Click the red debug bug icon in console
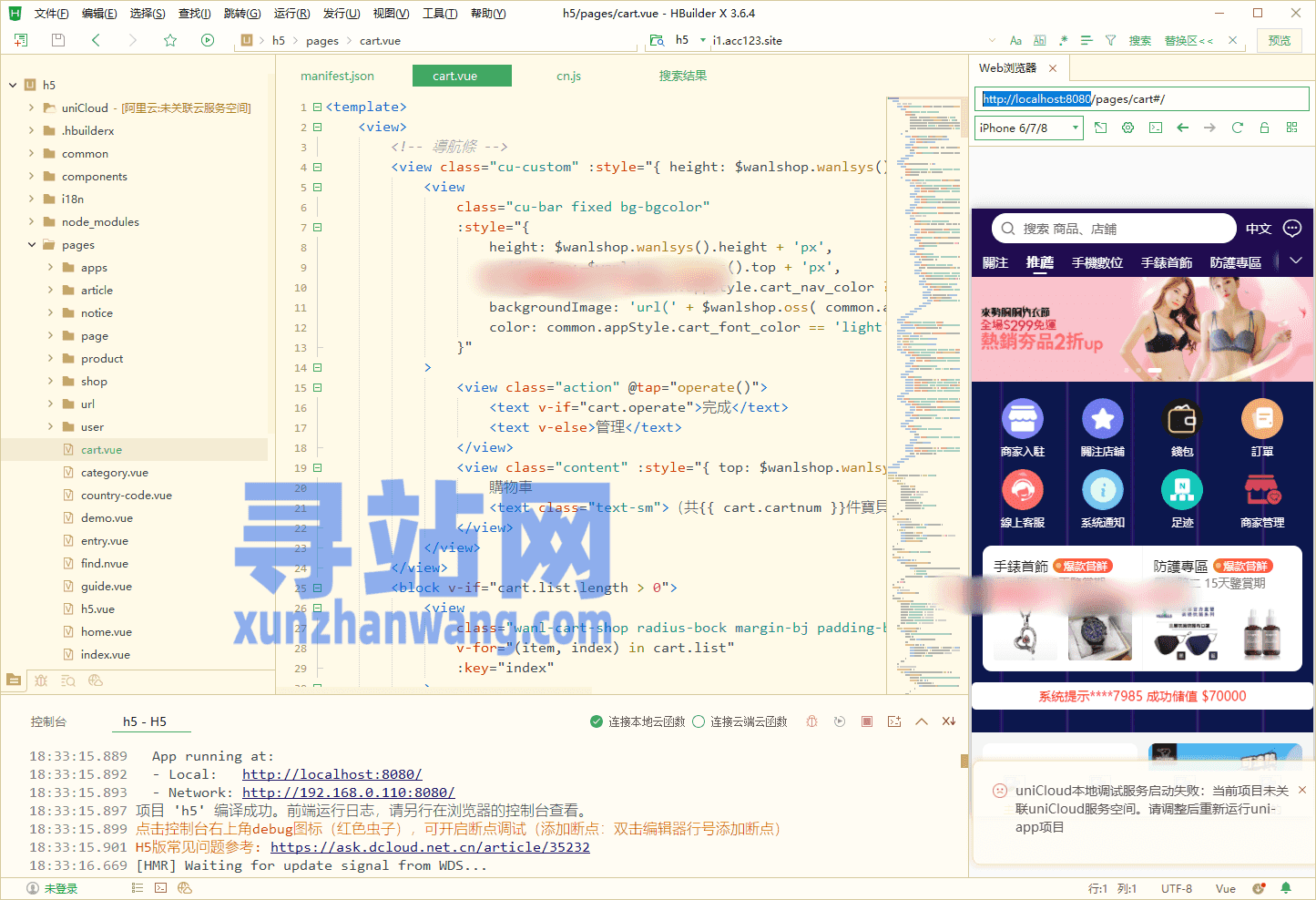The image size is (1316, 900). 811,721
